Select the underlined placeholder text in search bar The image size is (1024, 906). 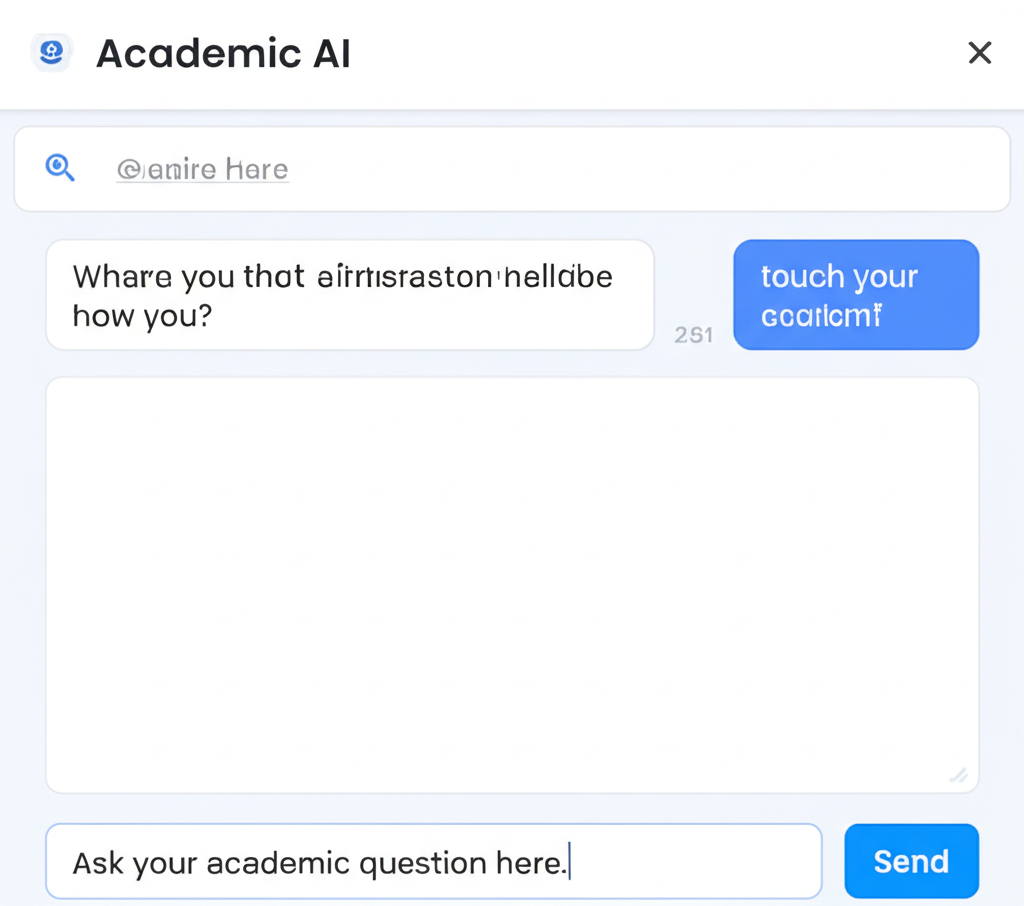point(202,169)
